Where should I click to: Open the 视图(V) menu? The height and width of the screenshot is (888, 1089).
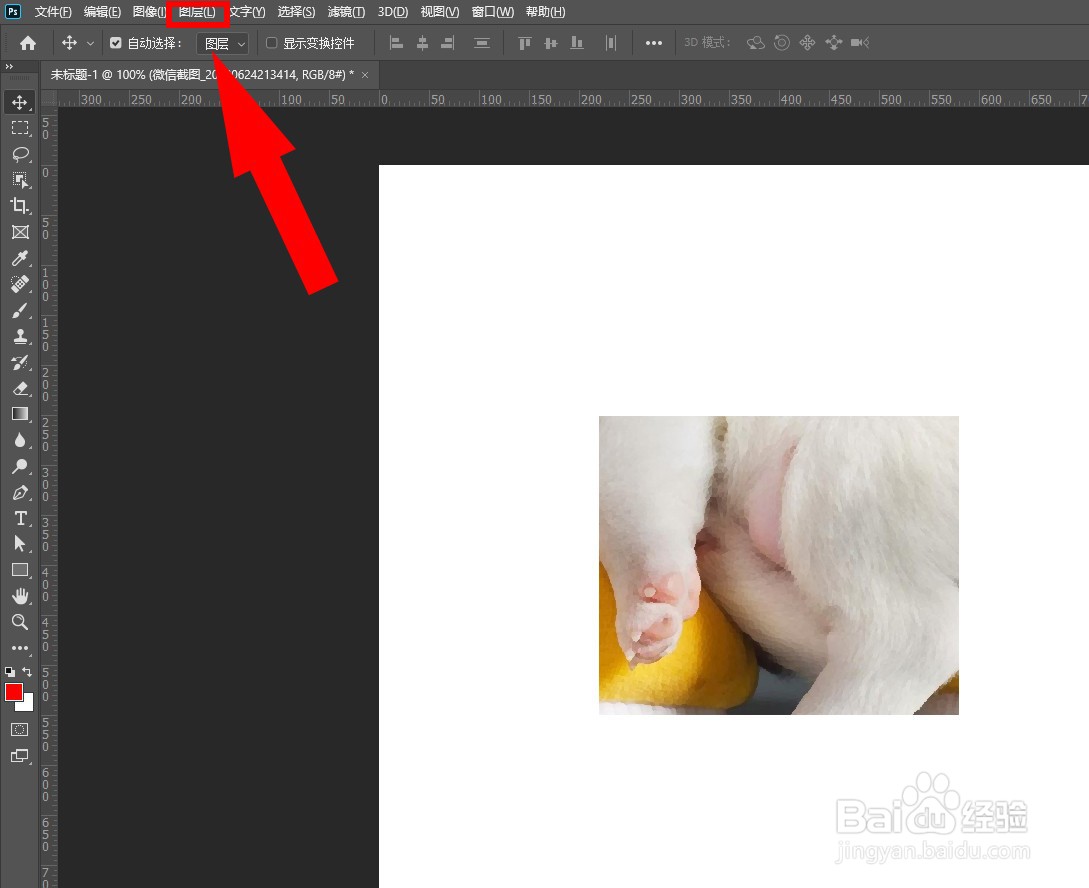pyautogui.click(x=440, y=12)
